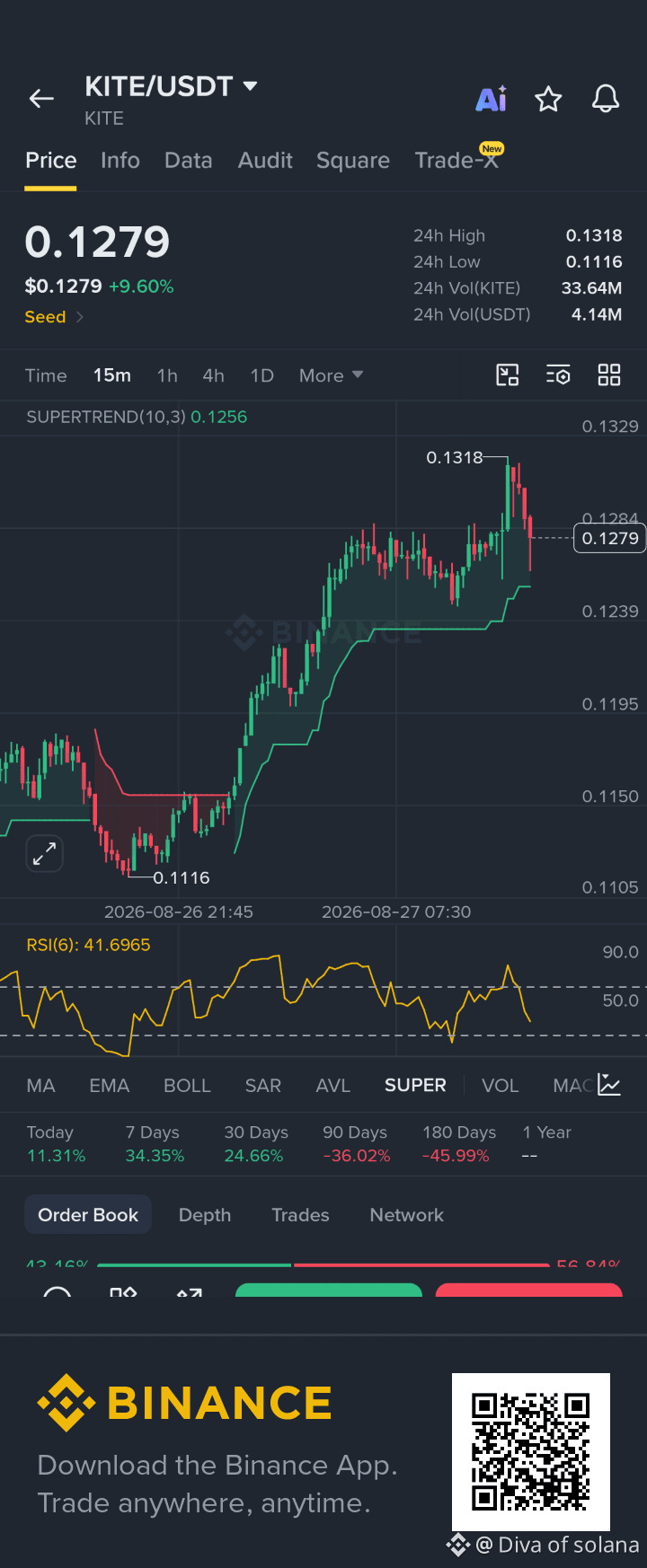Open the Depth tab

tap(205, 1215)
